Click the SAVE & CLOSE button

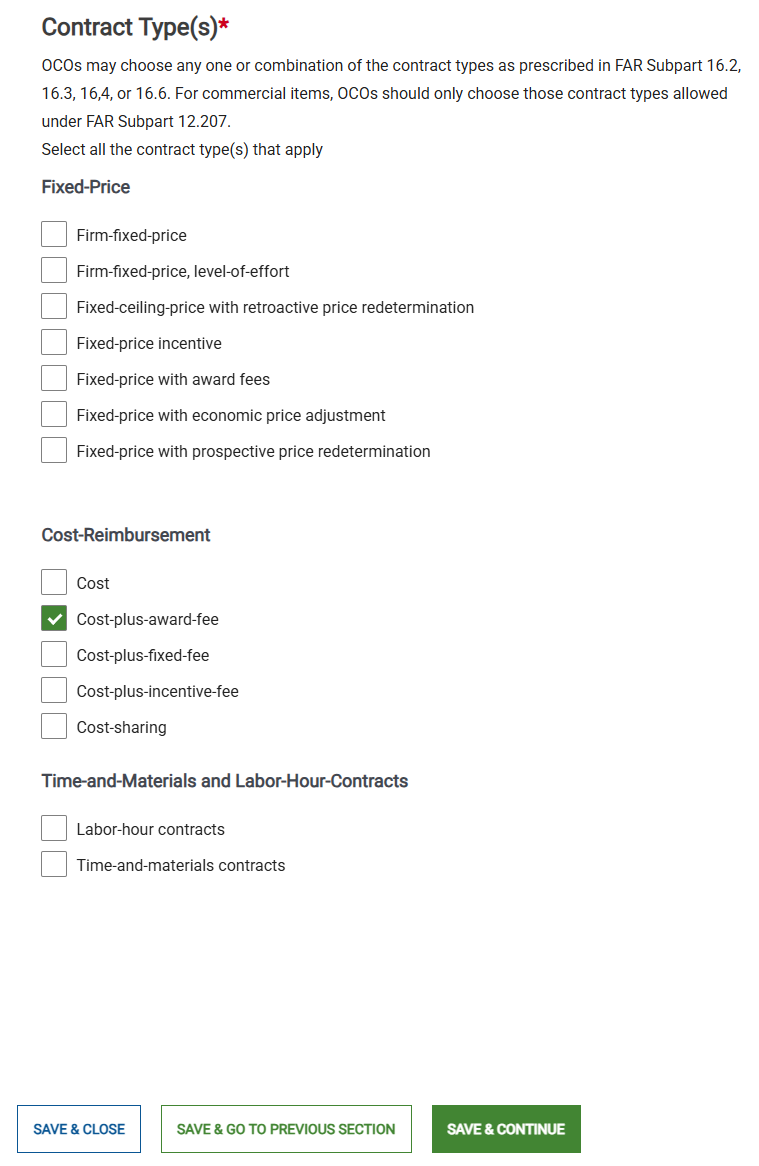pyautogui.click(x=78, y=1128)
